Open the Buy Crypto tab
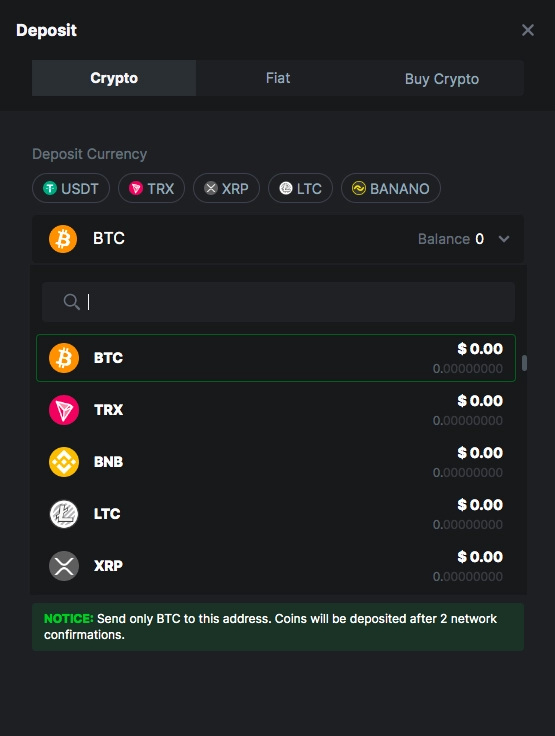Viewport: 555px width, 736px height. 442,78
